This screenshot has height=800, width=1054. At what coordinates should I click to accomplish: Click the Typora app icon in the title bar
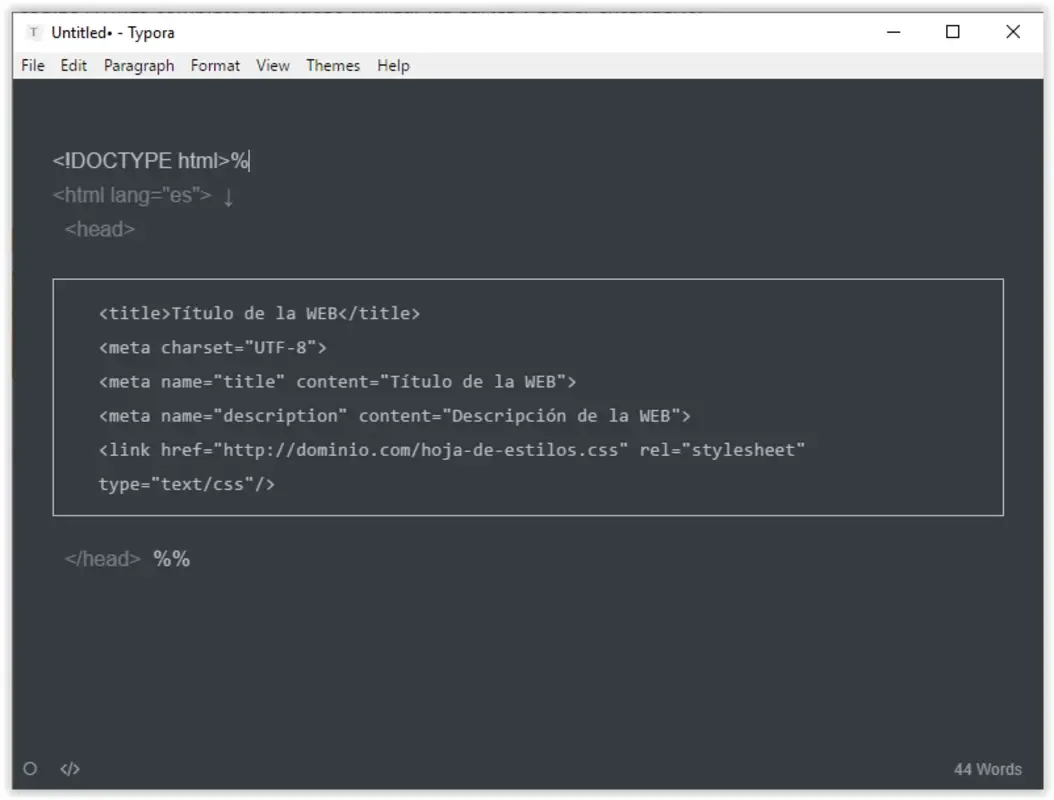(x=35, y=32)
